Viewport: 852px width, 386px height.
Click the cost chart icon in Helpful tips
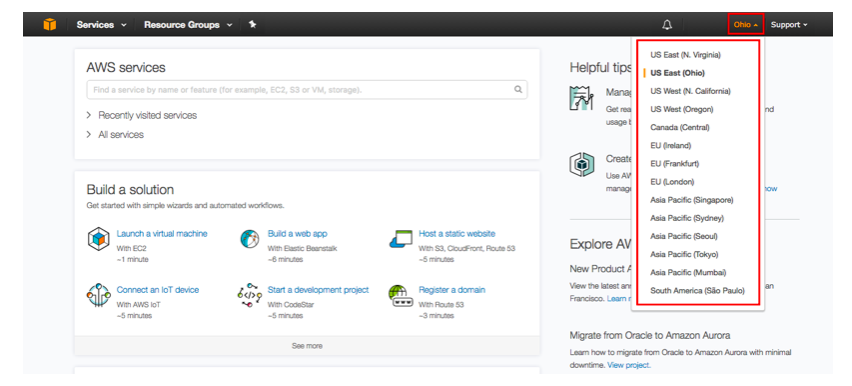tap(581, 98)
